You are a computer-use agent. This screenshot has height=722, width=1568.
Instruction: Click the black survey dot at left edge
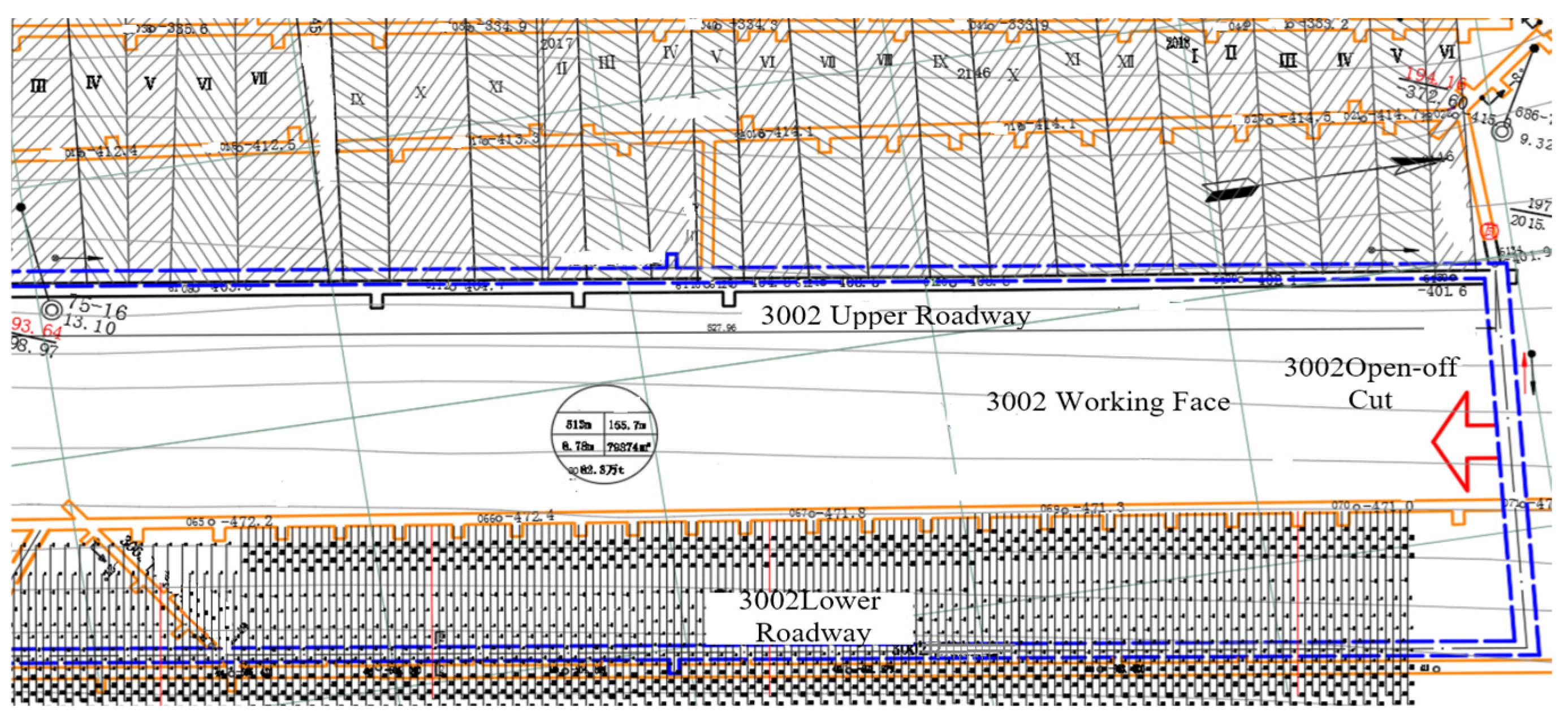[21, 207]
